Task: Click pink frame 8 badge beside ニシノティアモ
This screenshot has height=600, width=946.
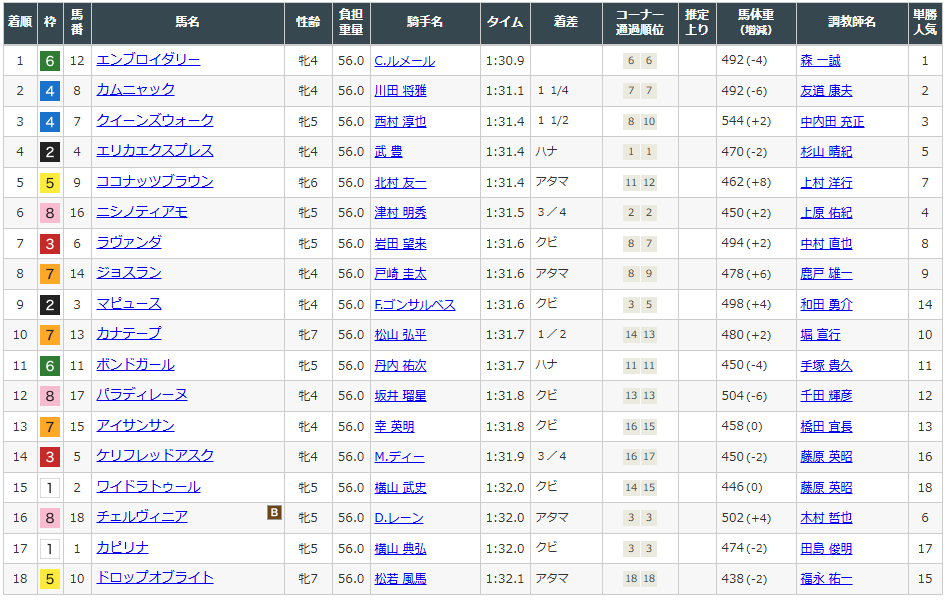Action: 50,213
